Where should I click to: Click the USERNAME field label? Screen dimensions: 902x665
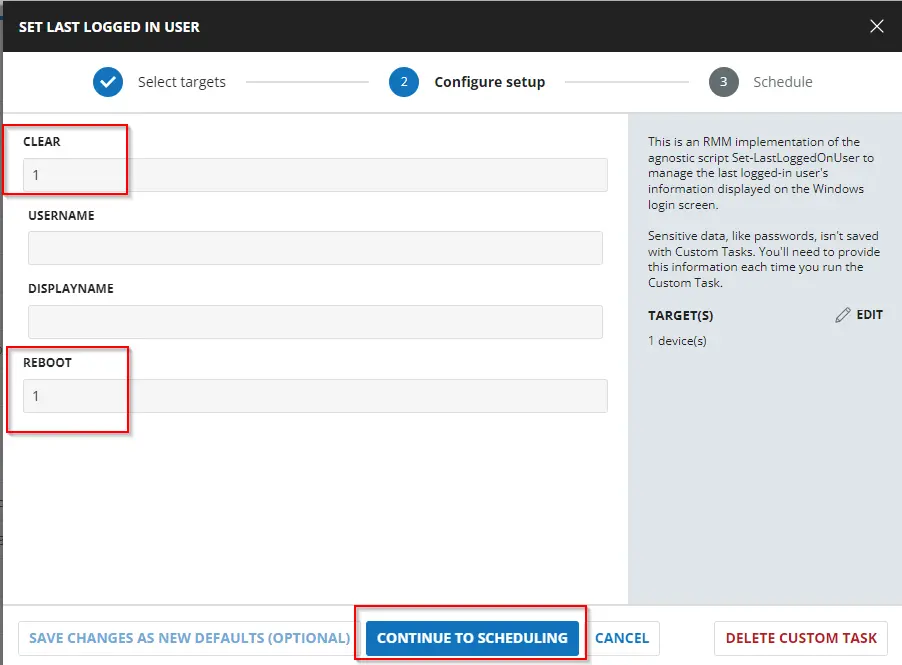point(61,216)
